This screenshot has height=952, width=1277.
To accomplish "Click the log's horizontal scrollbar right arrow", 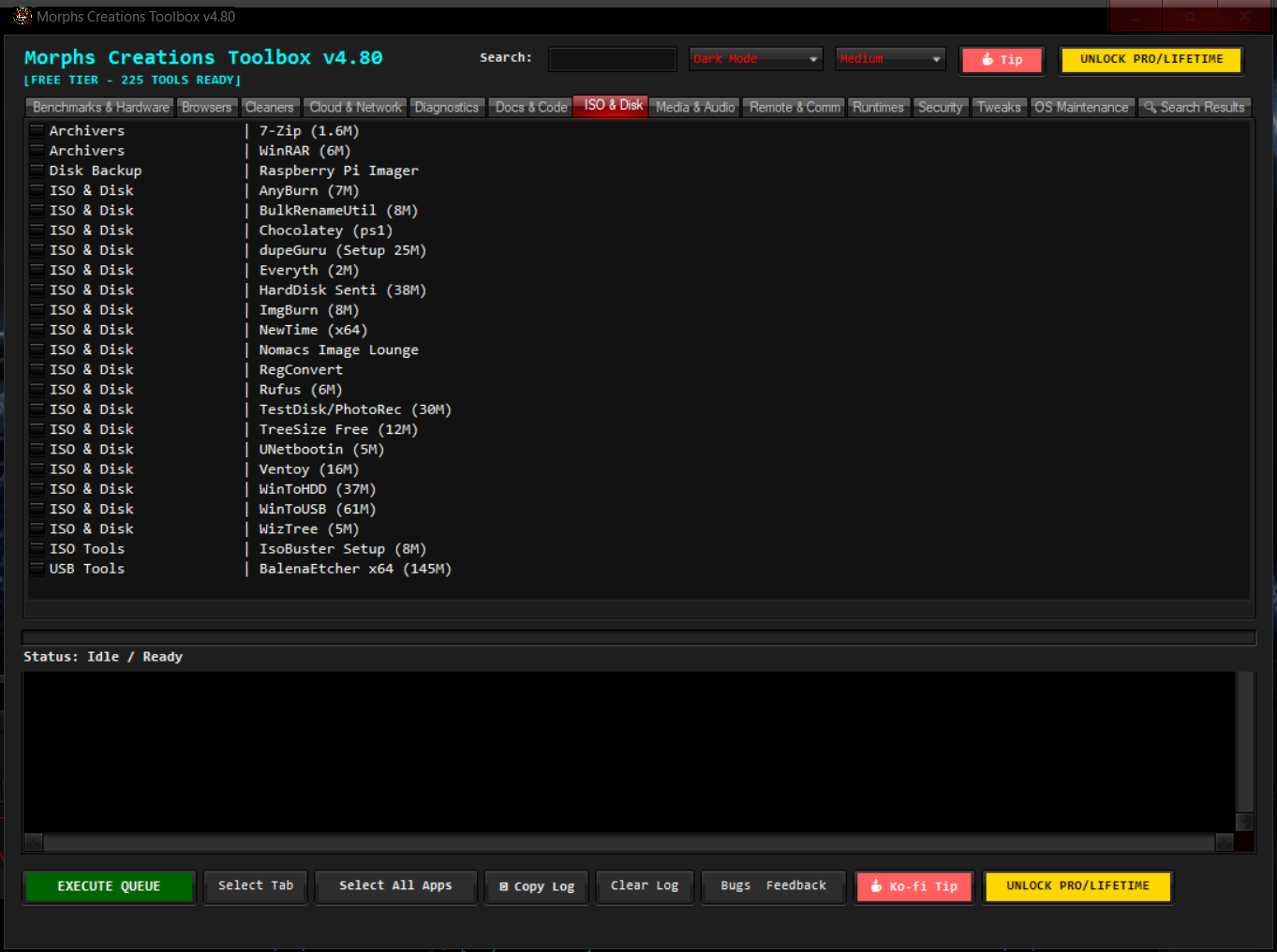I will coord(1225,842).
